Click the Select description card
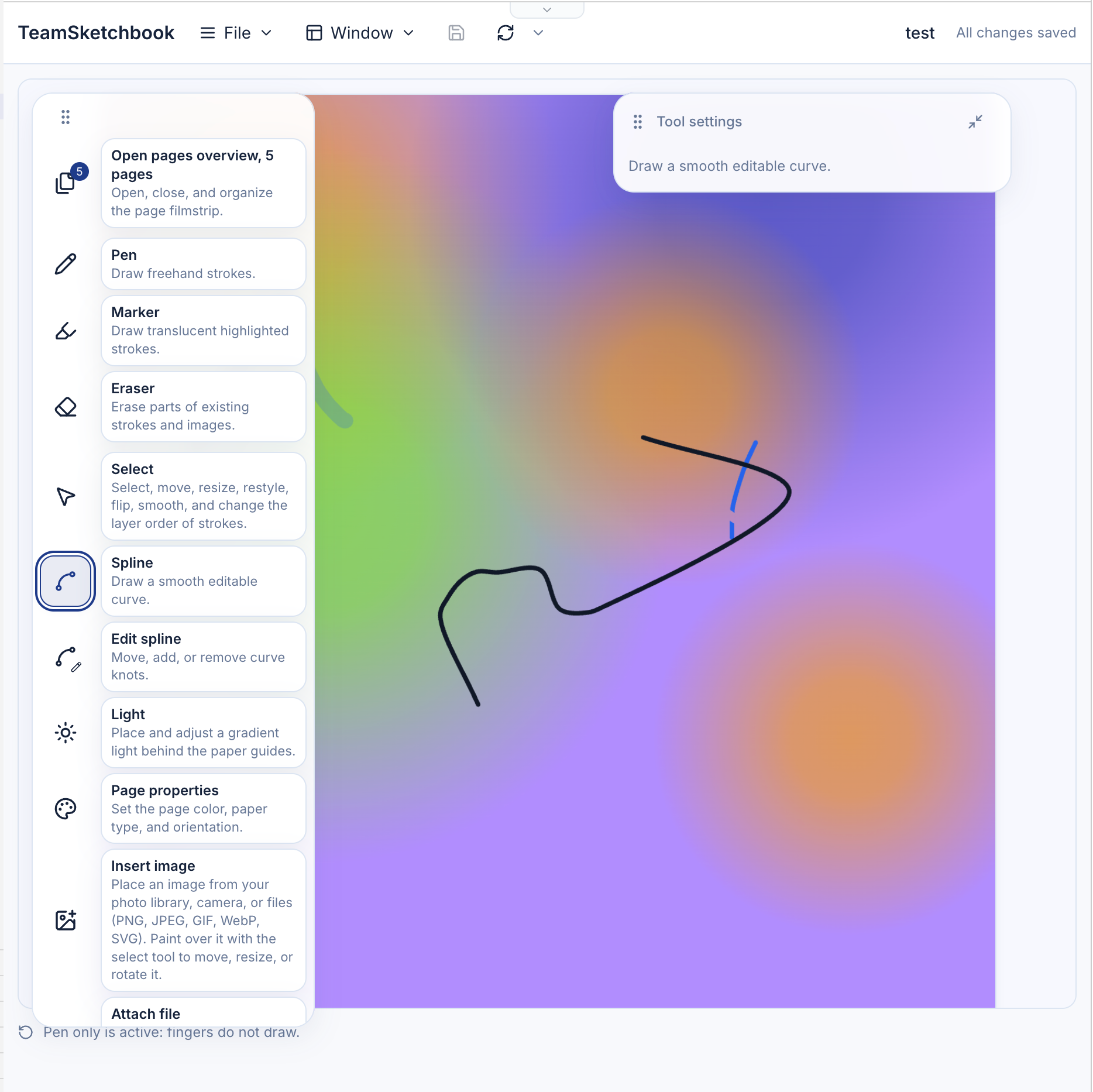The height and width of the screenshot is (1092, 1093). 204,496
